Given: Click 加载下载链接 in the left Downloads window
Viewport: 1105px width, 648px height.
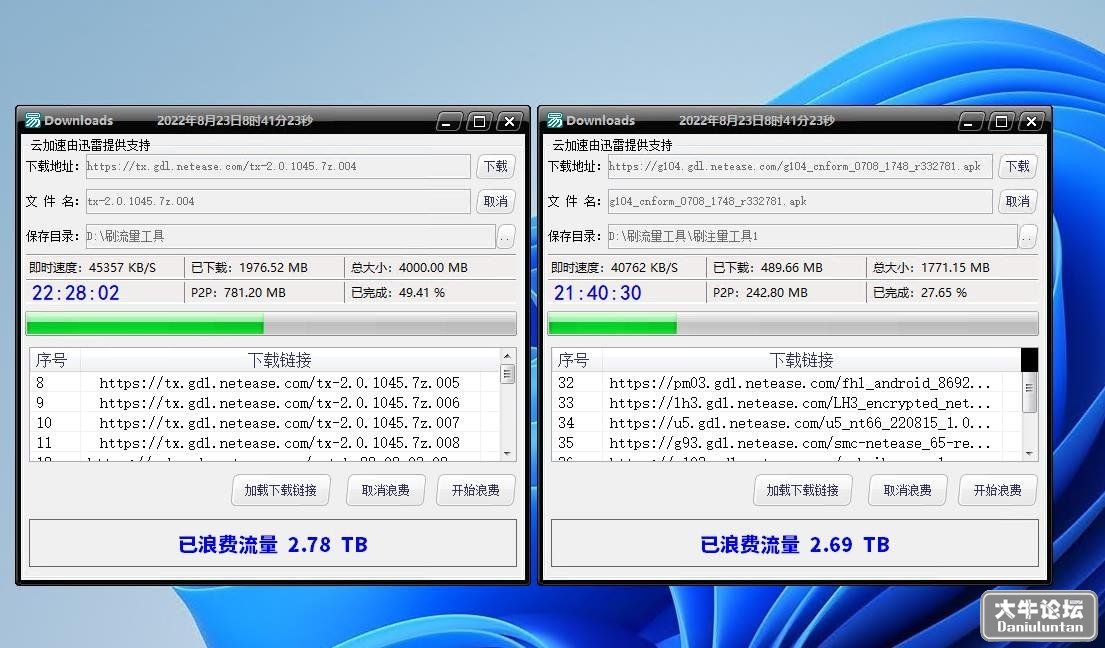Looking at the screenshot, I should point(280,490).
